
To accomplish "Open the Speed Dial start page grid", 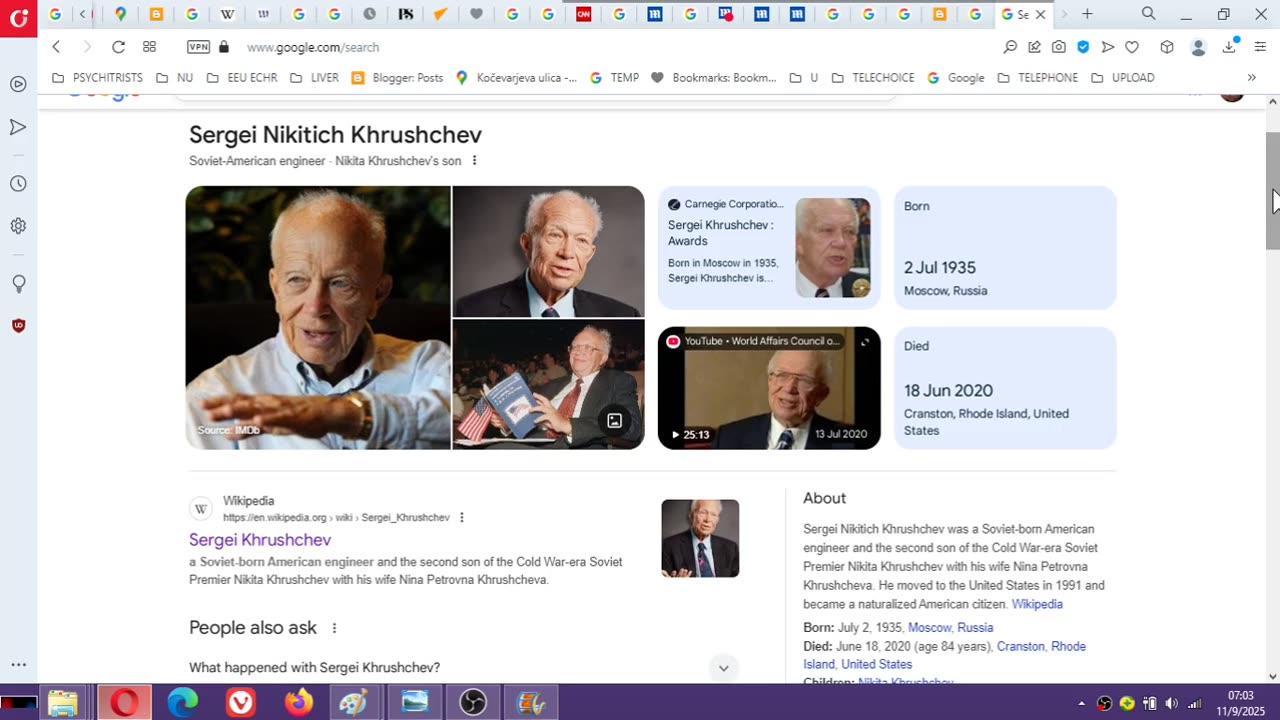I will pyautogui.click(x=149, y=47).
